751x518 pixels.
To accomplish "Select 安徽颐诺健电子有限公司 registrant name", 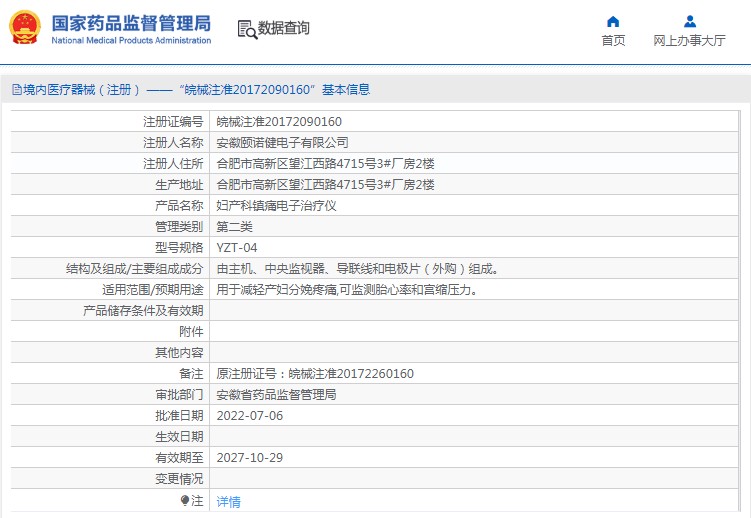I will coord(283,143).
